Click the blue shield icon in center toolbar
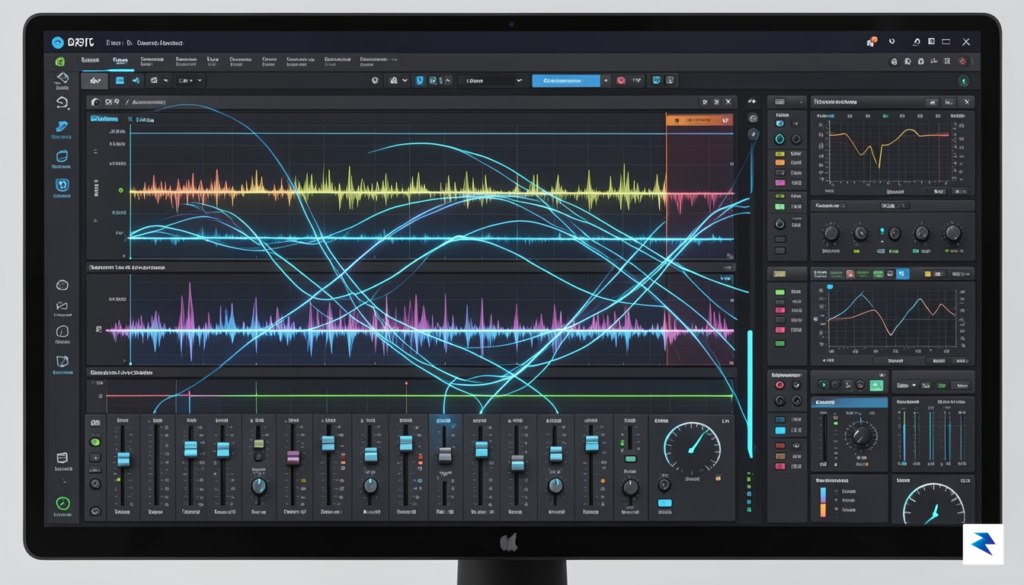The height and width of the screenshot is (585, 1024). coord(419,80)
